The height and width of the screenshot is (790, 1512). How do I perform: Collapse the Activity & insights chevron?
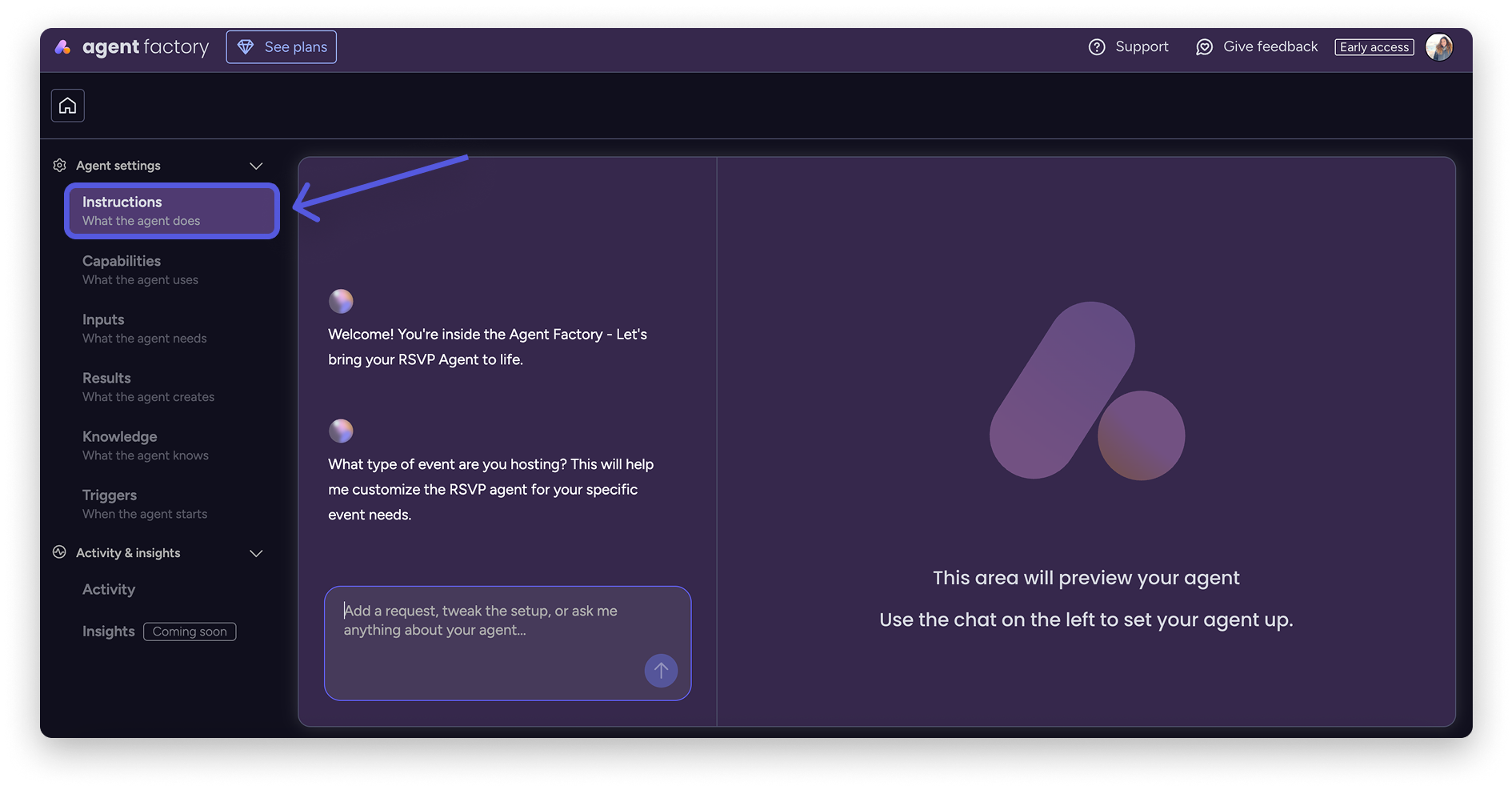256,553
